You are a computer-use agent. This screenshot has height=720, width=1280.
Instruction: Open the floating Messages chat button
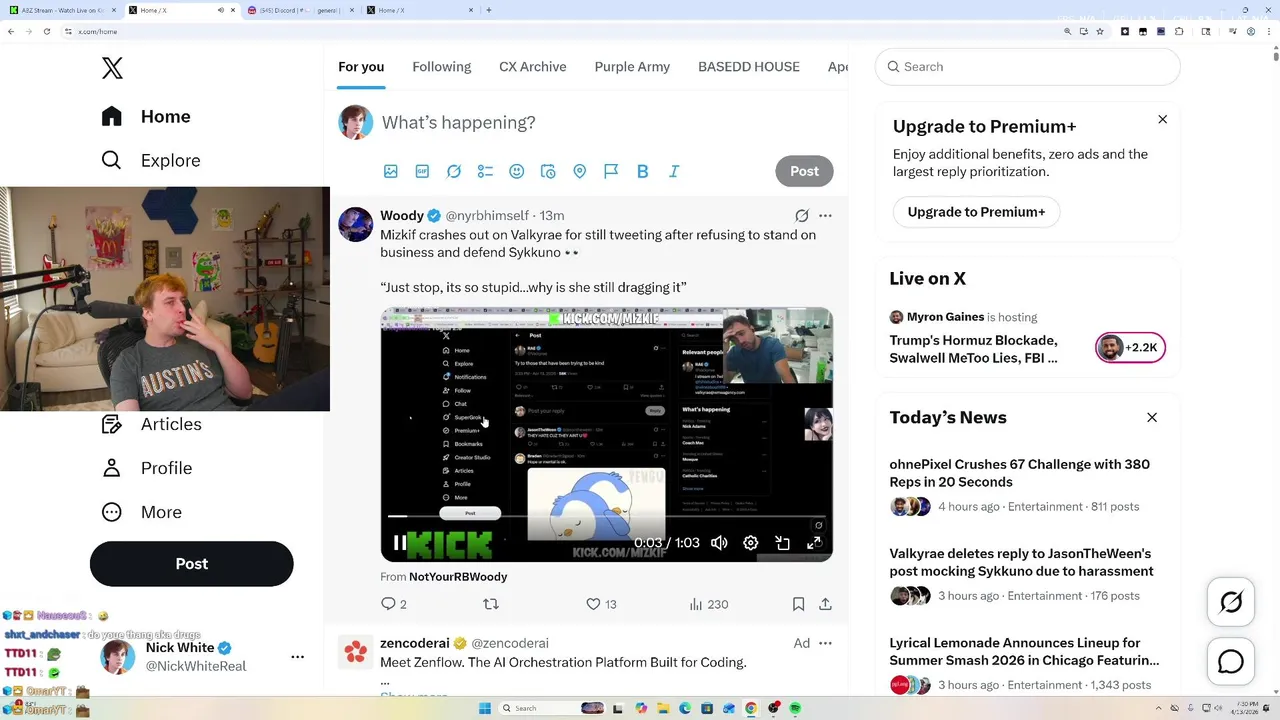[x=1231, y=662]
